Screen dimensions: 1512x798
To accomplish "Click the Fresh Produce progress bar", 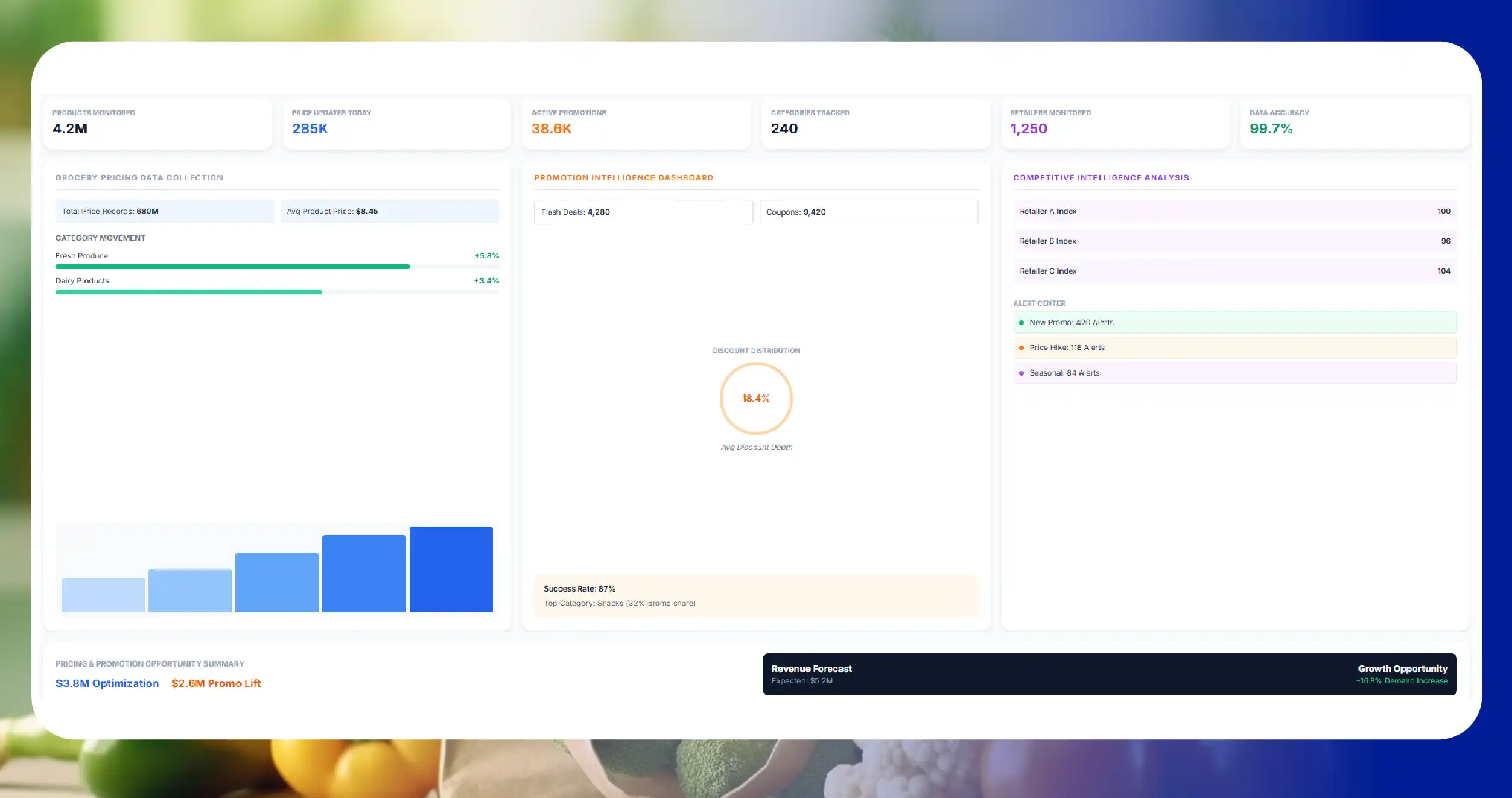I will click(277, 267).
